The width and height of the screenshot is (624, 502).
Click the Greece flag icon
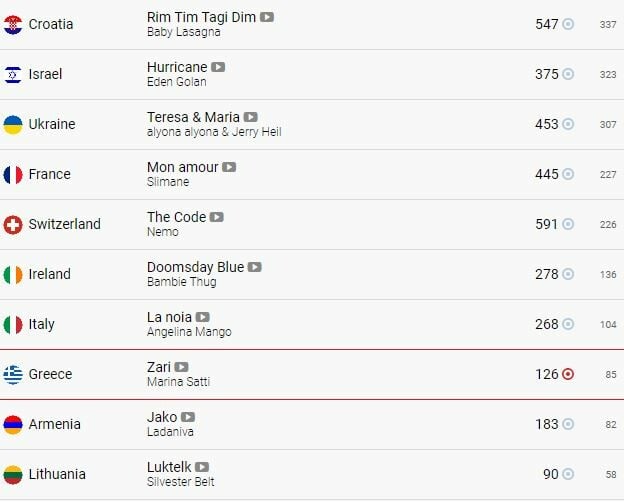point(13,374)
